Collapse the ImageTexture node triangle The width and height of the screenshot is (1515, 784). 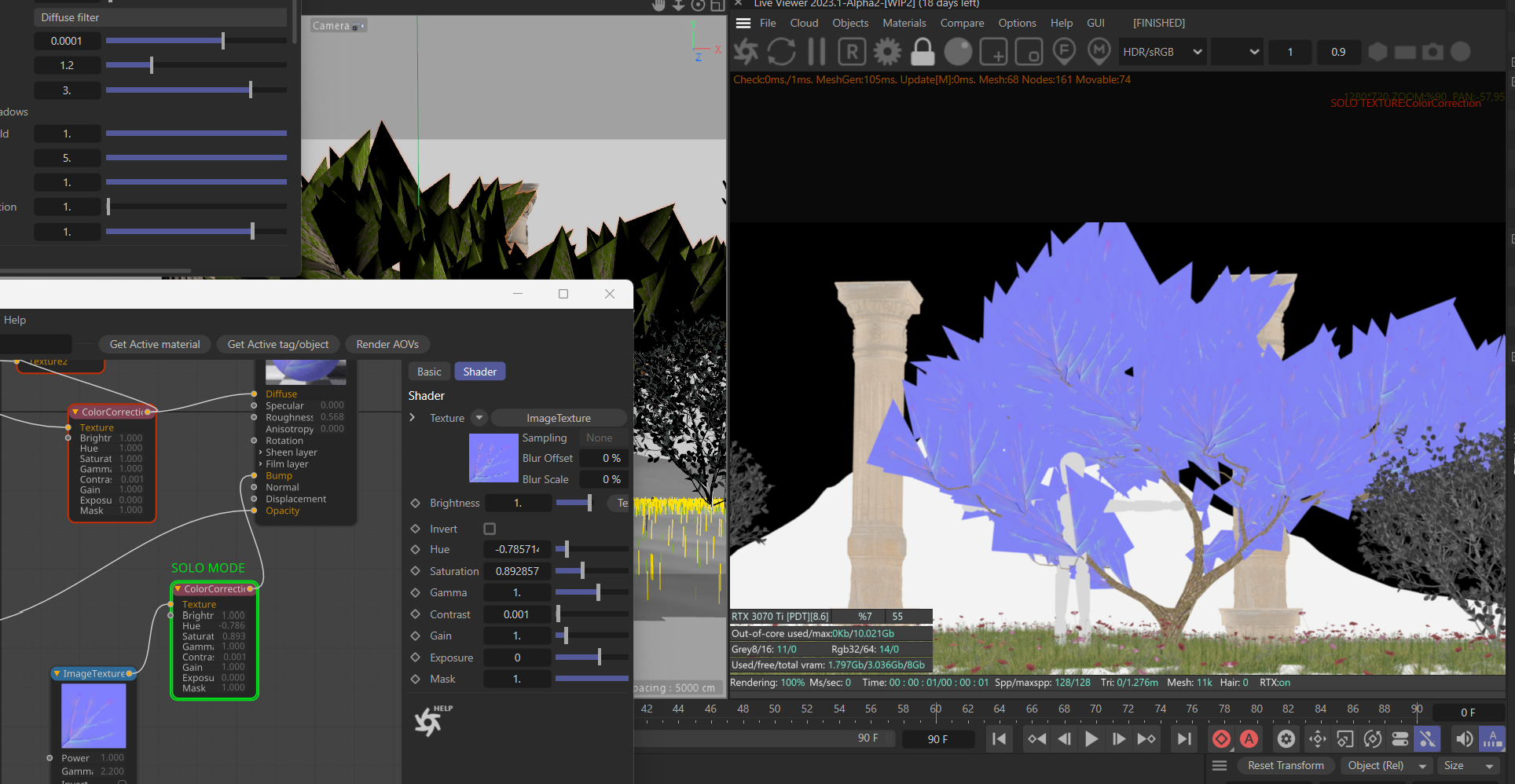coord(57,673)
